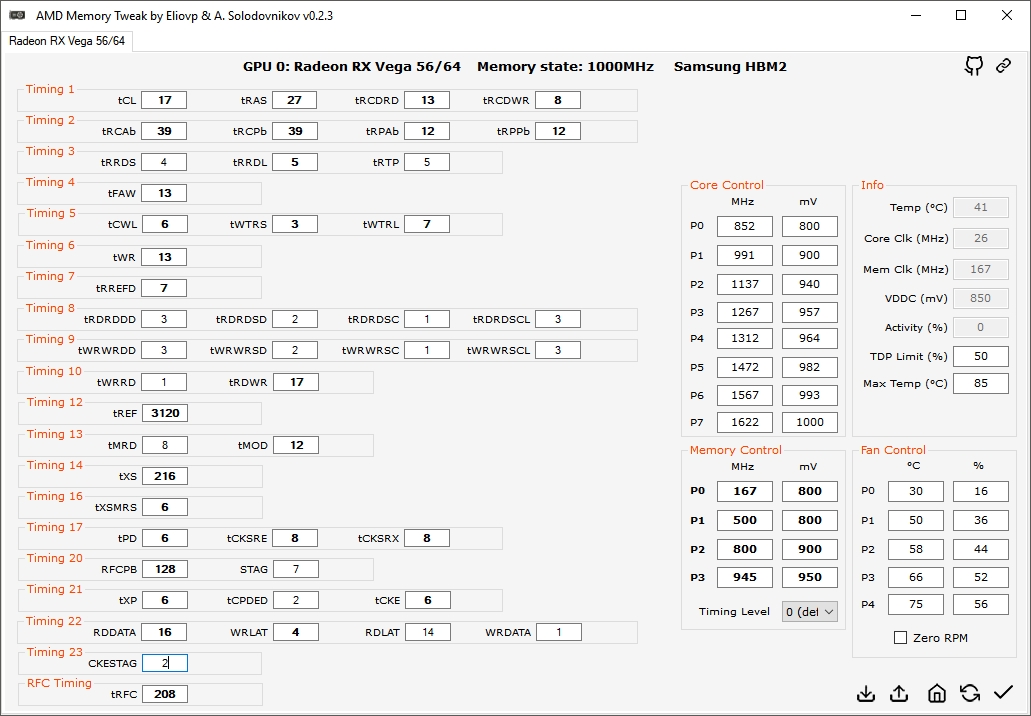Click the tMOD input
Image resolution: width=1031 pixels, height=716 pixels.
click(x=296, y=445)
